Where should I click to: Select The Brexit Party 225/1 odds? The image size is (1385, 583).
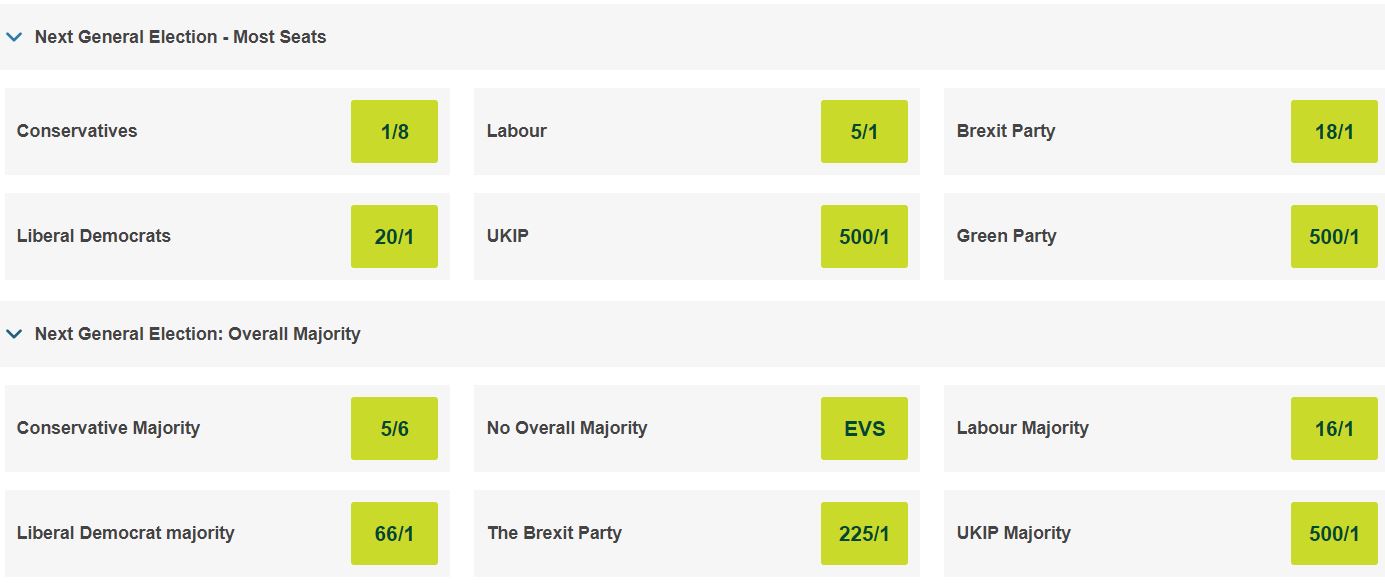864,533
